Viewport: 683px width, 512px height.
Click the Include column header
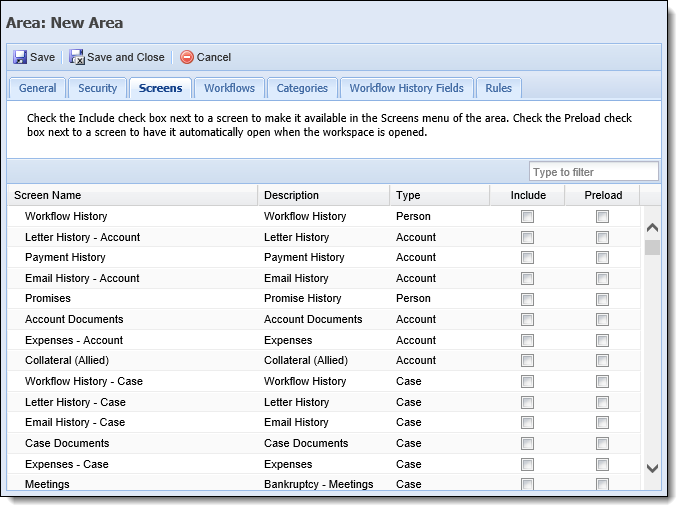pos(527,195)
